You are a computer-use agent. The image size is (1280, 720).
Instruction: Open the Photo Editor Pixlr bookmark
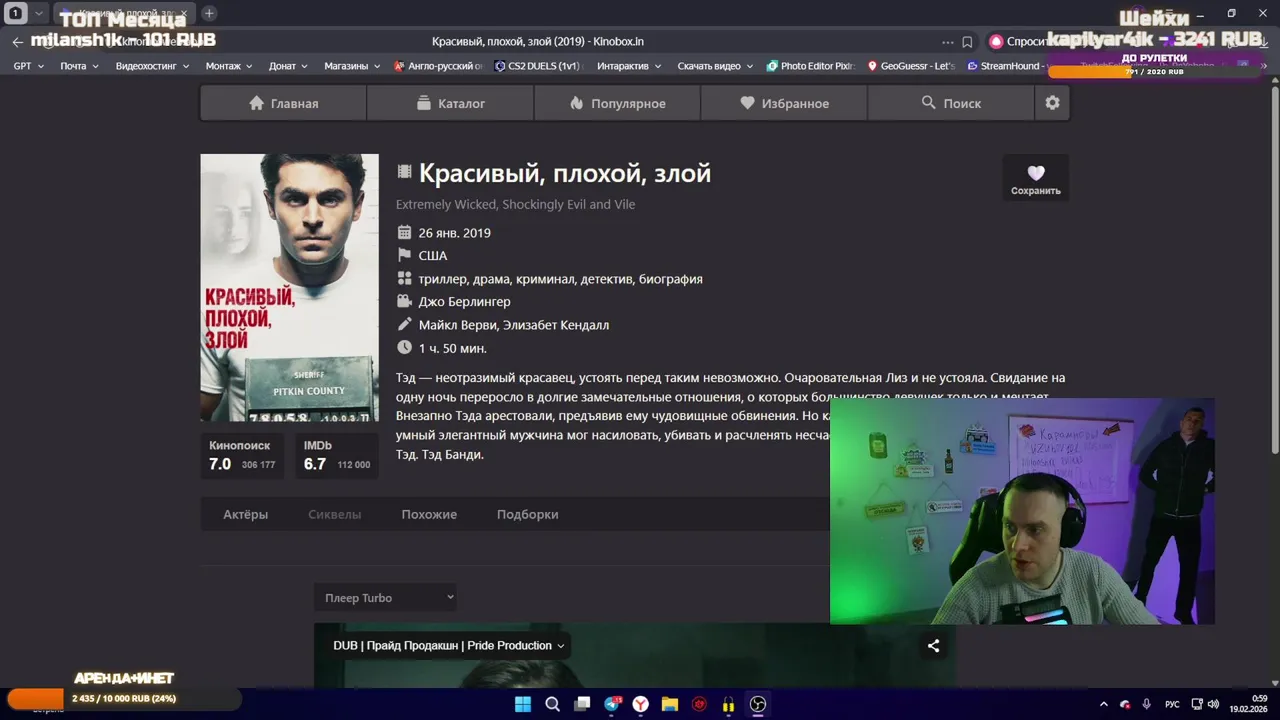click(x=811, y=66)
